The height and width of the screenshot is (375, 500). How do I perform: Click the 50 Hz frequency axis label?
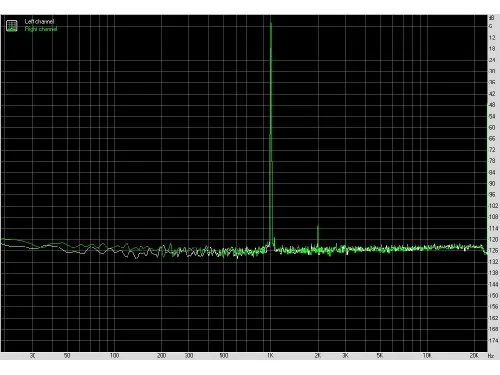point(67,356)
